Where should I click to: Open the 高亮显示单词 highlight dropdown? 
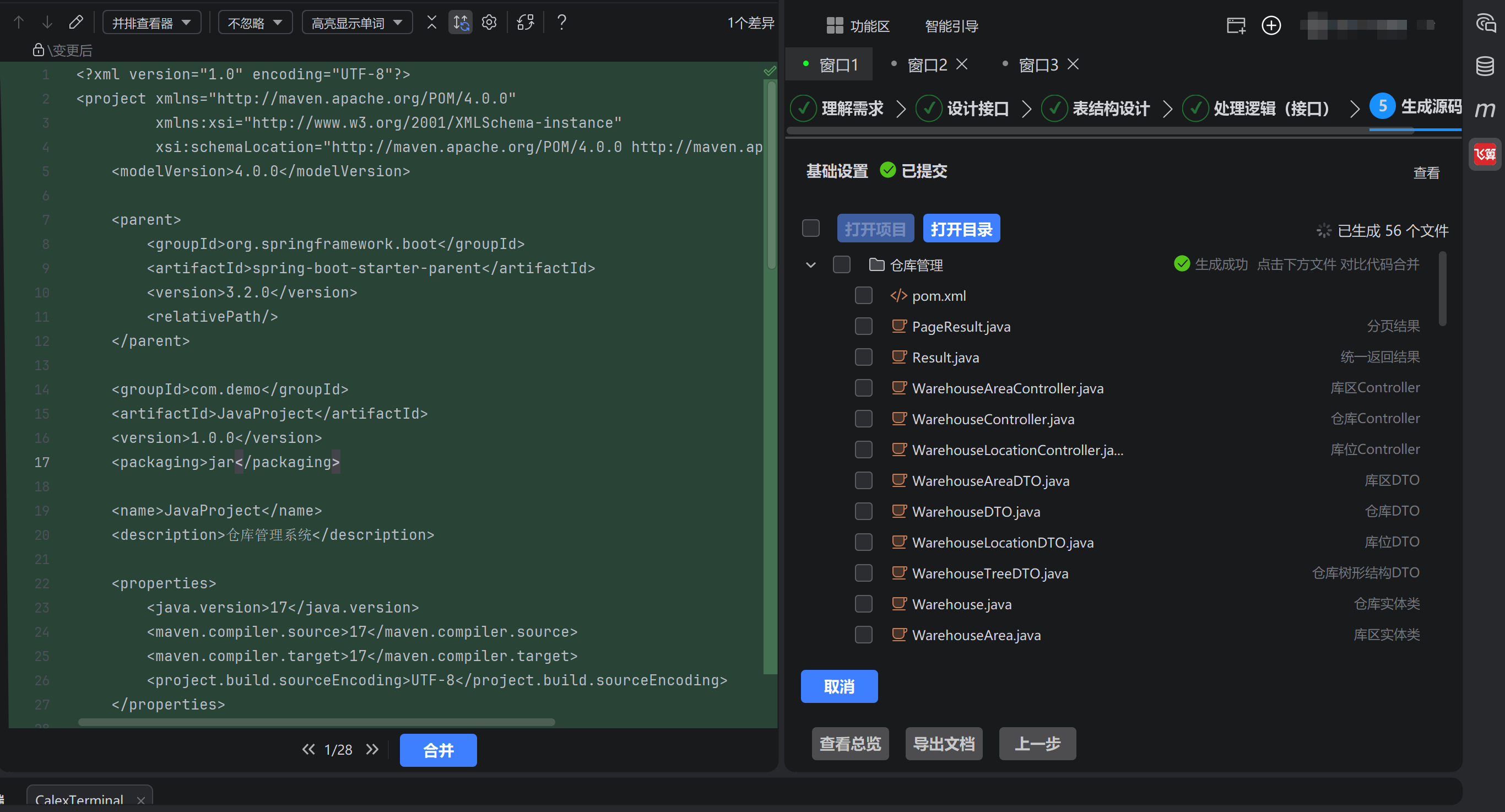357,23
